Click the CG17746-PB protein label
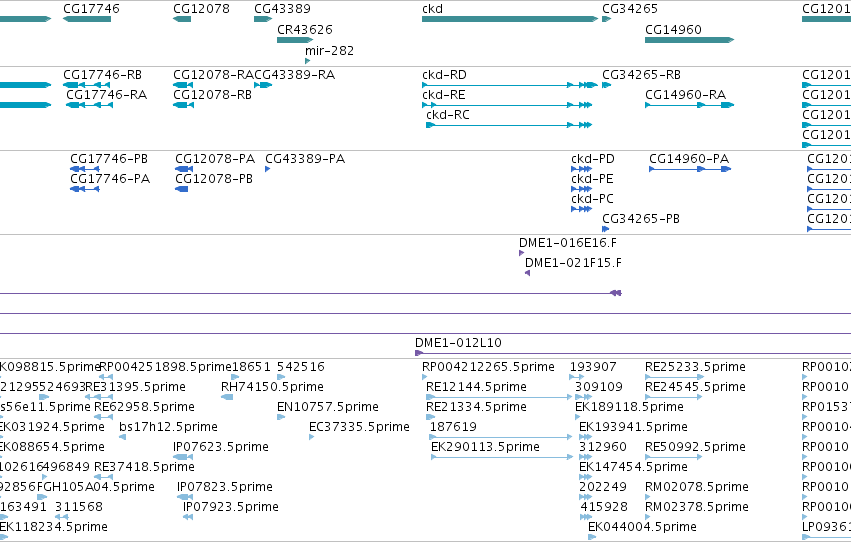The width and height of the screenshot is (851, 542). 109,159
